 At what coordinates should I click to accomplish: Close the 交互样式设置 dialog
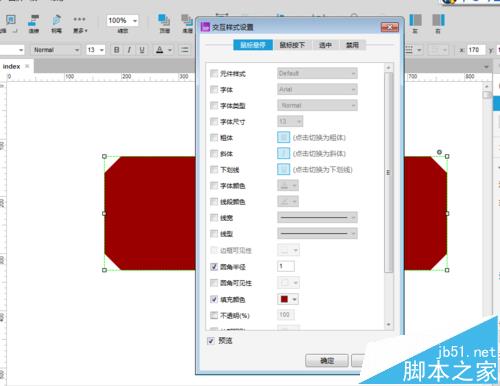390,27
